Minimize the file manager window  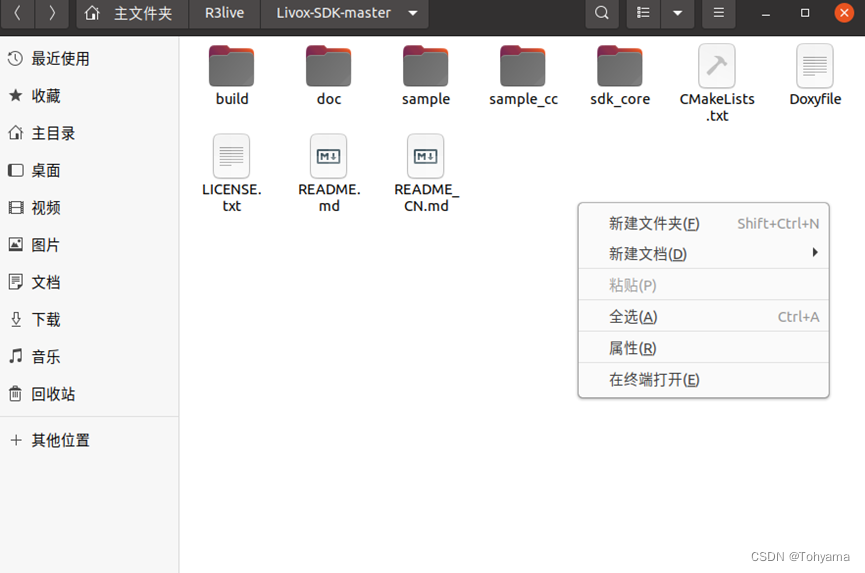point(765,13)
